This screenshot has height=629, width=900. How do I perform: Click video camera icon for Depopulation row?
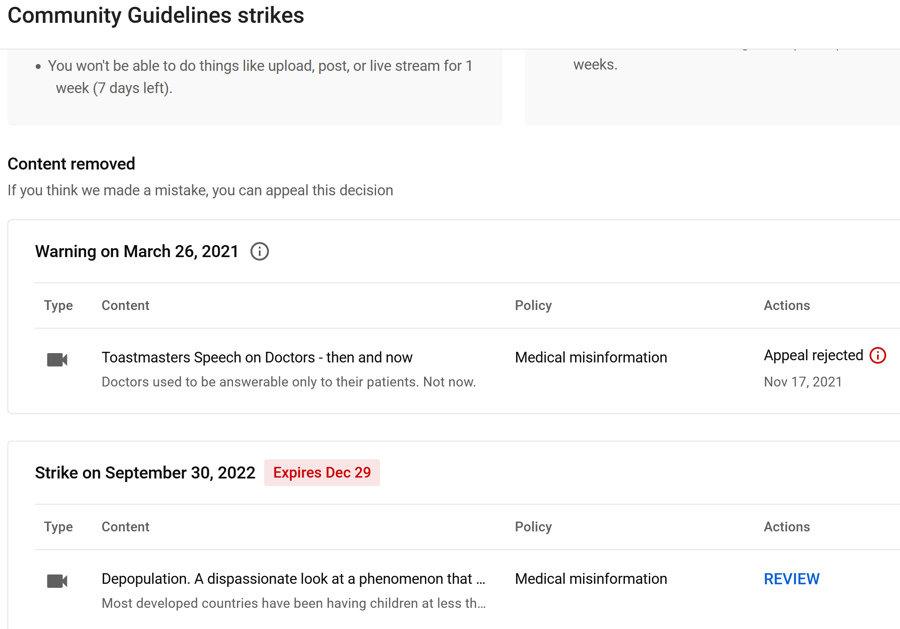pyautogui.click(x=57, y=581)
